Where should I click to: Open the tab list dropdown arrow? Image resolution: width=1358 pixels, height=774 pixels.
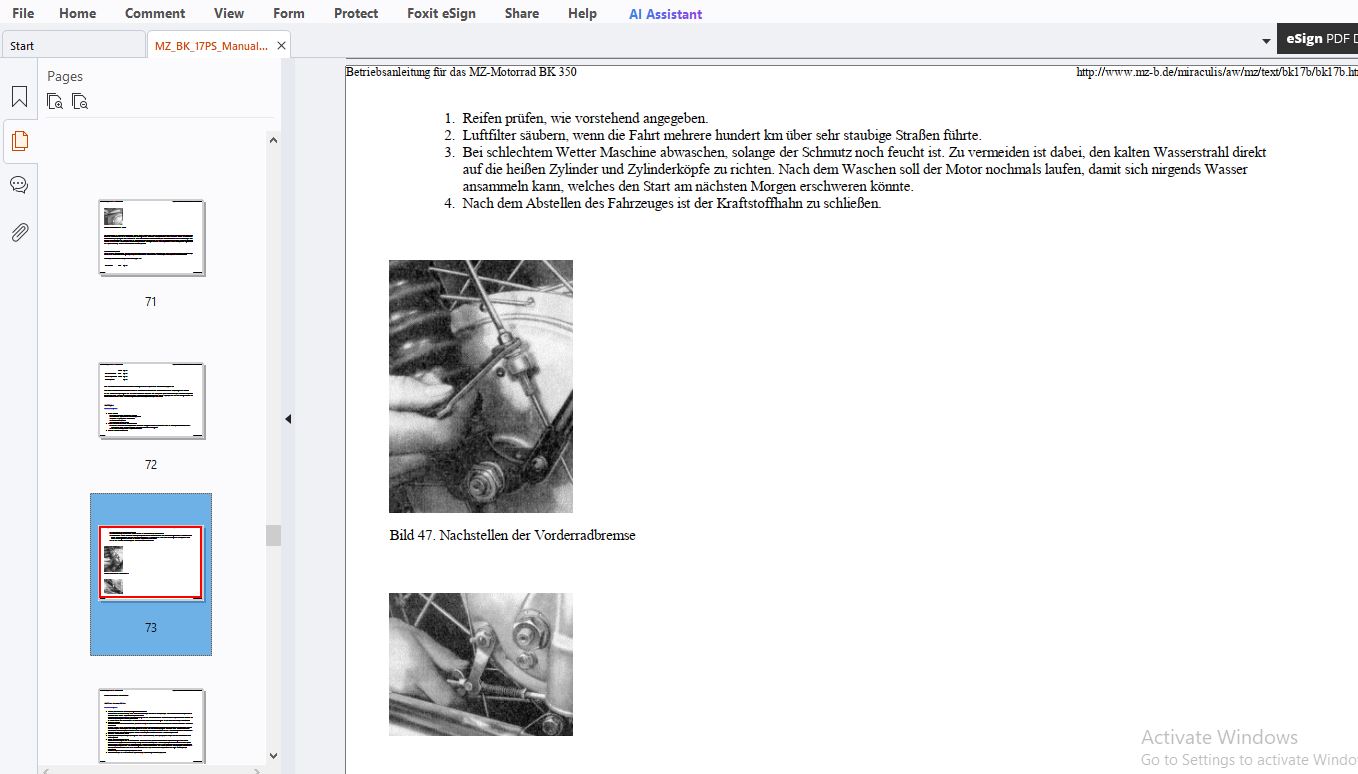point(1266,41)
